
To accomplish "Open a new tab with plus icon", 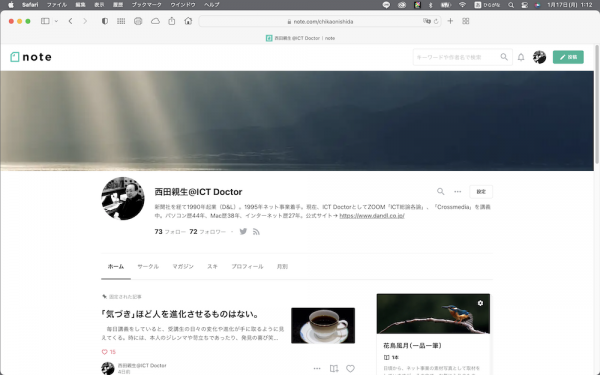I will tap(450, 21).
